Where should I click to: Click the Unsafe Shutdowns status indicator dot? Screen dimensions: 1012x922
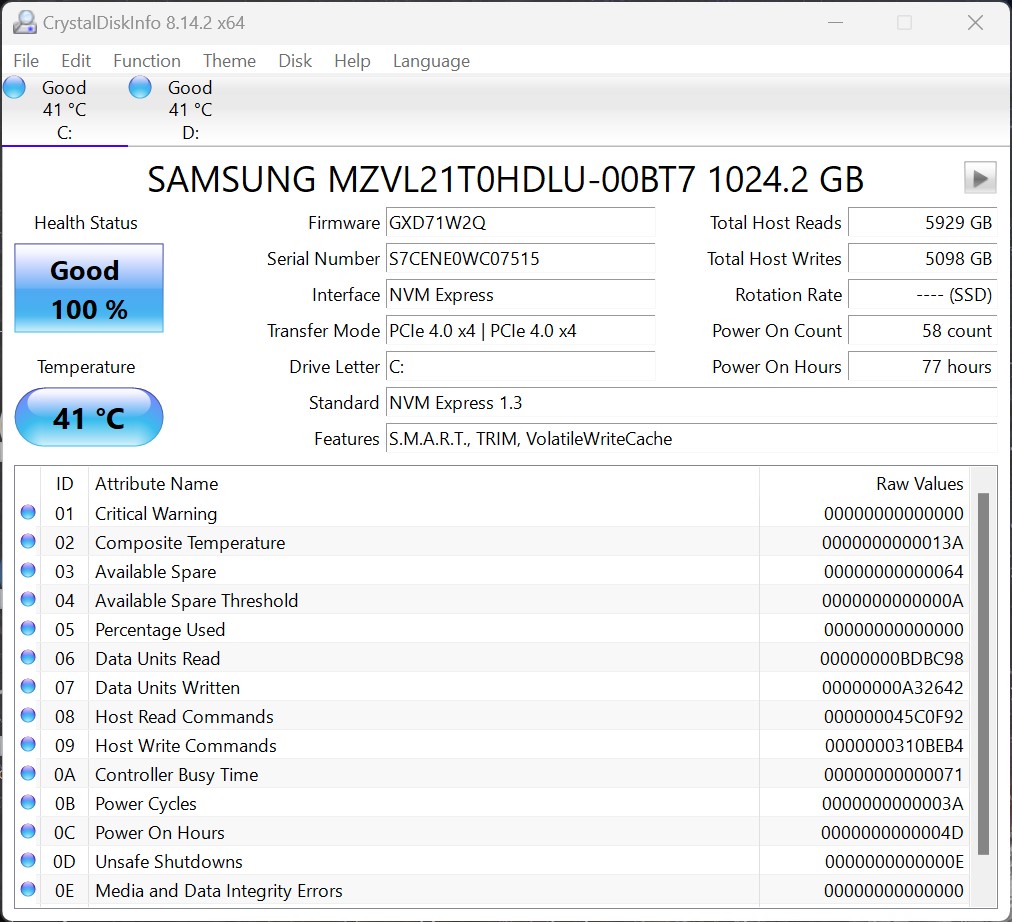coord(28,861)
